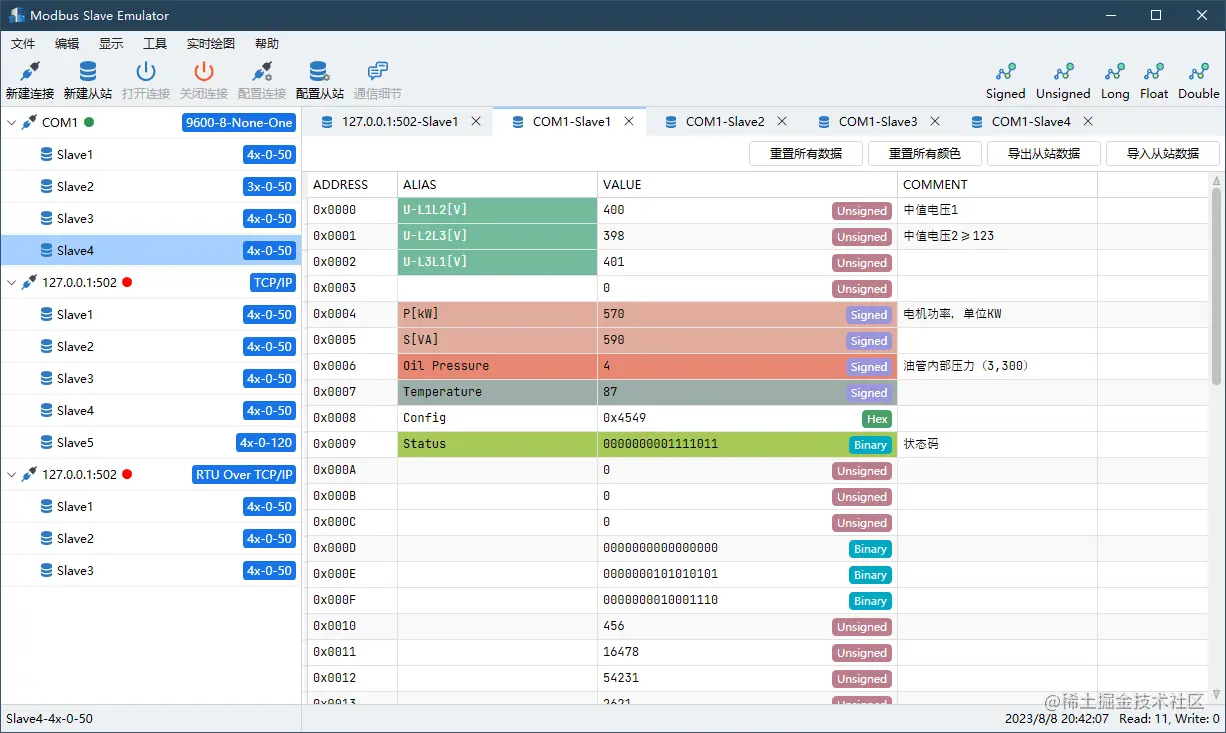Click the 3x-0-50 badge of Slave2
The image size is (1226, 733).
(269, 186)
